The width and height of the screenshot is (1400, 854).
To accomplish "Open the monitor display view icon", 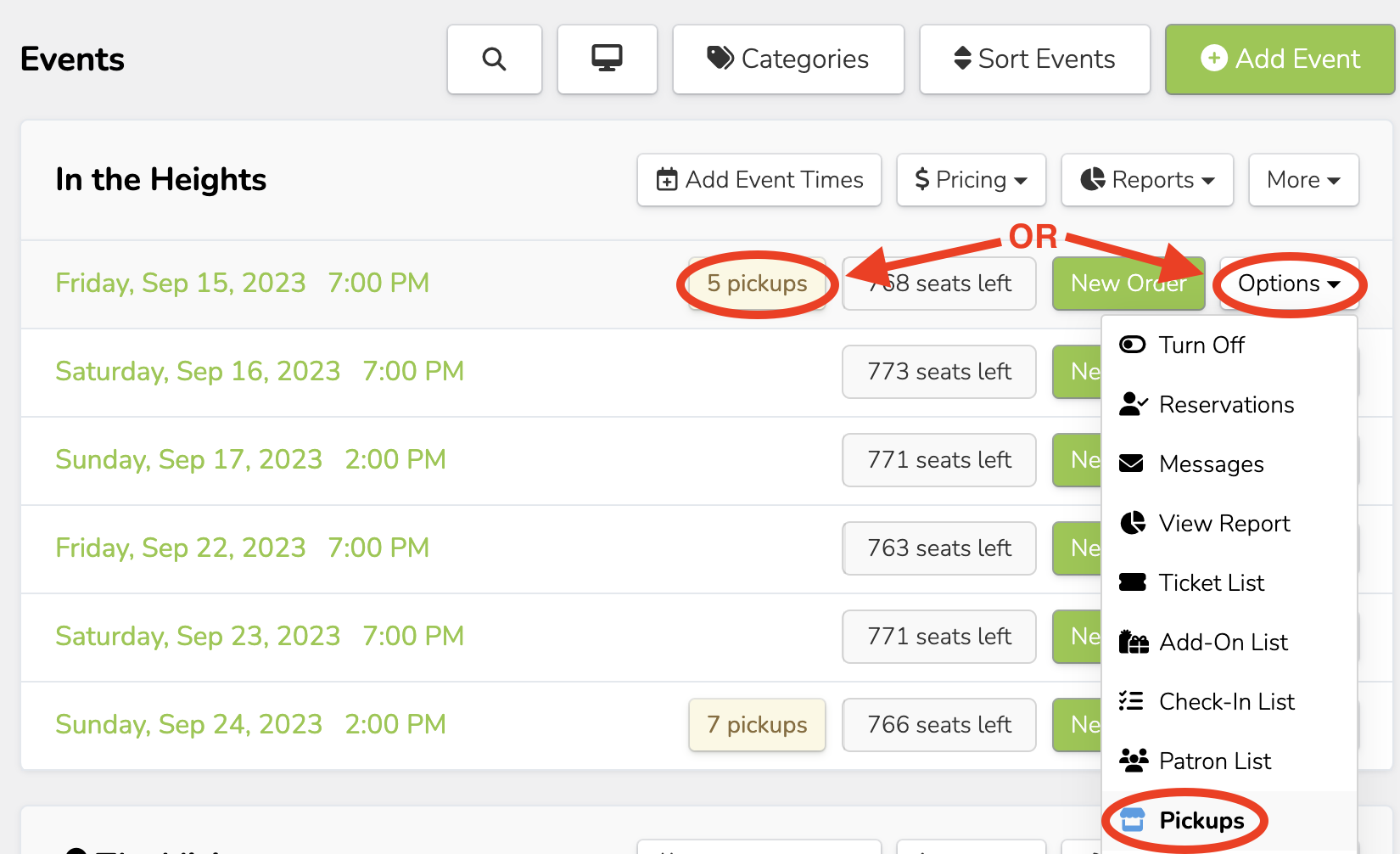I will pos(607,59).
